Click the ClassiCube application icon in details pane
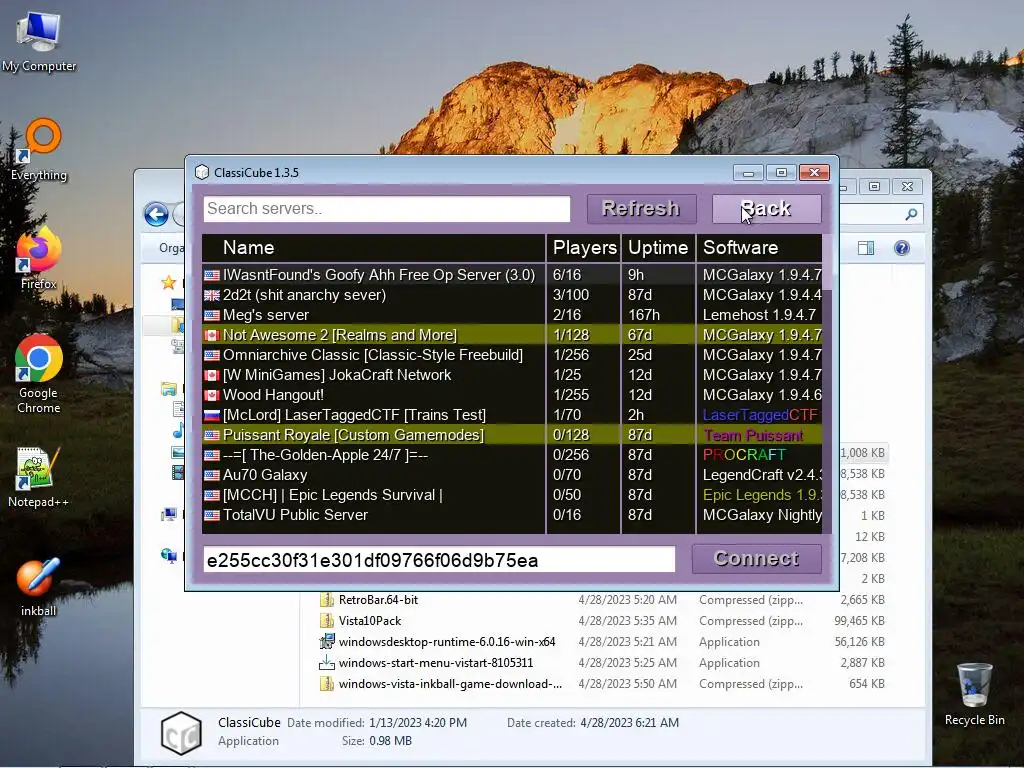The image size is (1024, 768). (x=181, y=733)
